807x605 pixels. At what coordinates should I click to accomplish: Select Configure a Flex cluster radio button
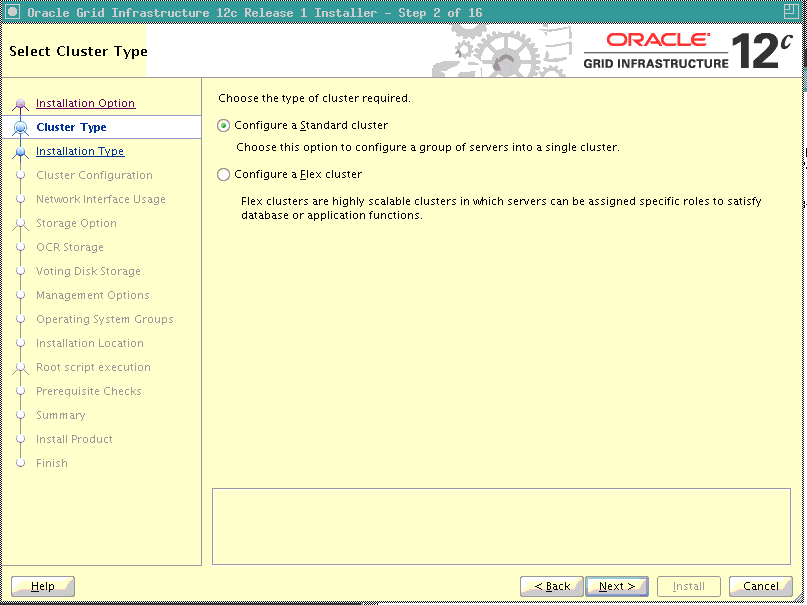coord(223,174)
